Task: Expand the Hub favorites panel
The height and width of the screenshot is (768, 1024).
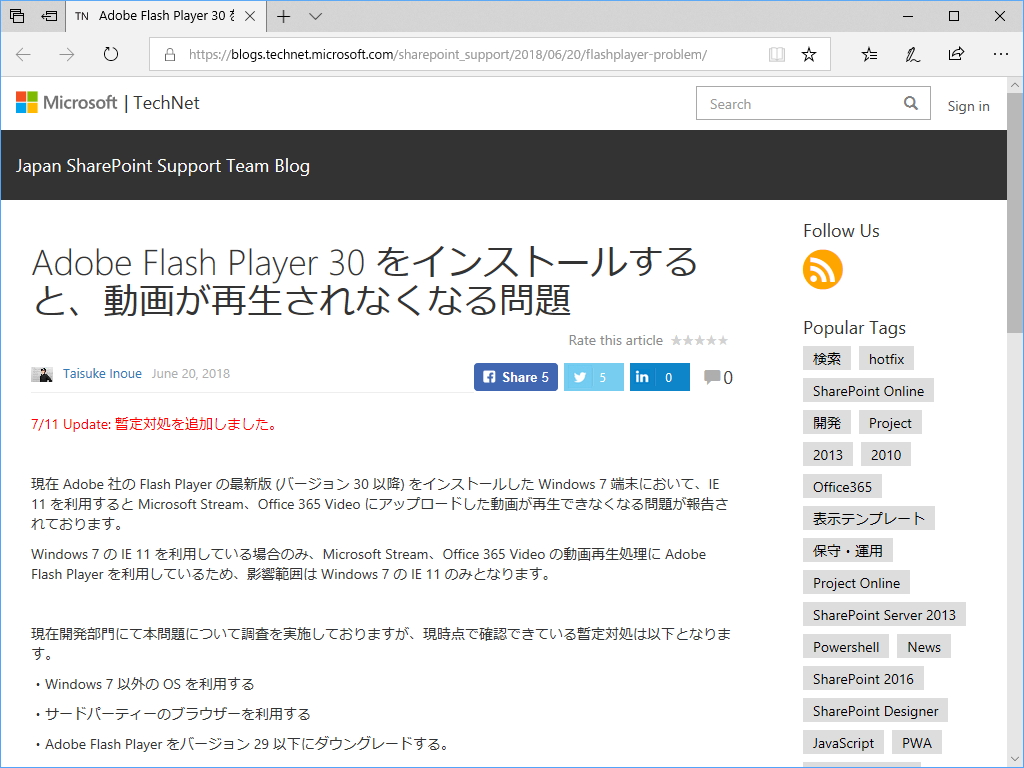Action: point(868,54)
